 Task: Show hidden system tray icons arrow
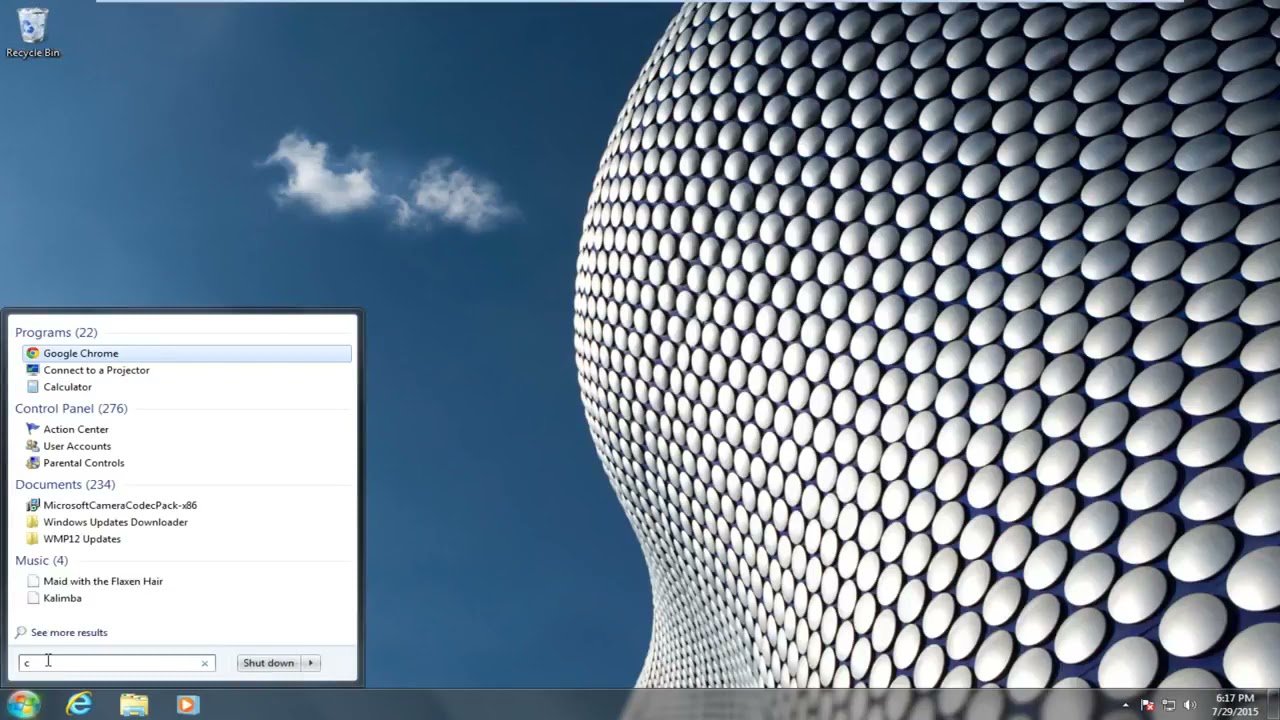(1125, 705)
